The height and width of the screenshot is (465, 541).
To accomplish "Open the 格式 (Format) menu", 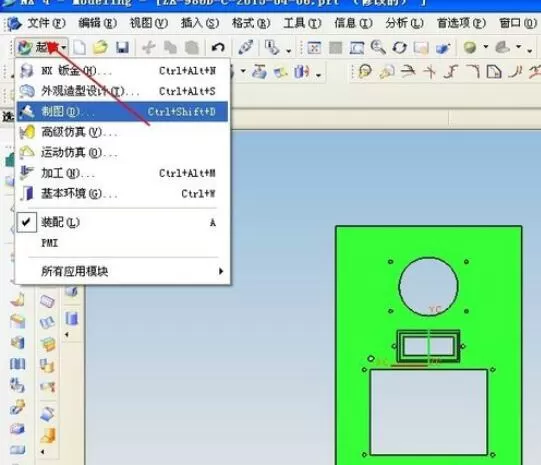I will pyautogui.click(x=251, y=23).
